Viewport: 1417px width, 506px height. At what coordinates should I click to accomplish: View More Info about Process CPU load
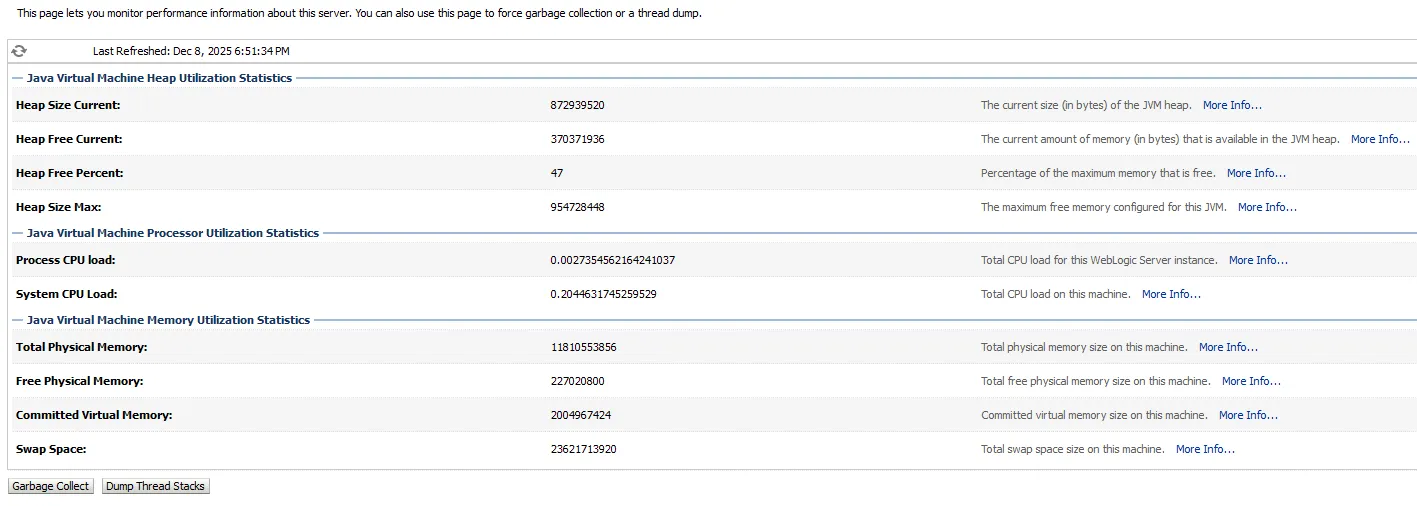[1258, 260]
